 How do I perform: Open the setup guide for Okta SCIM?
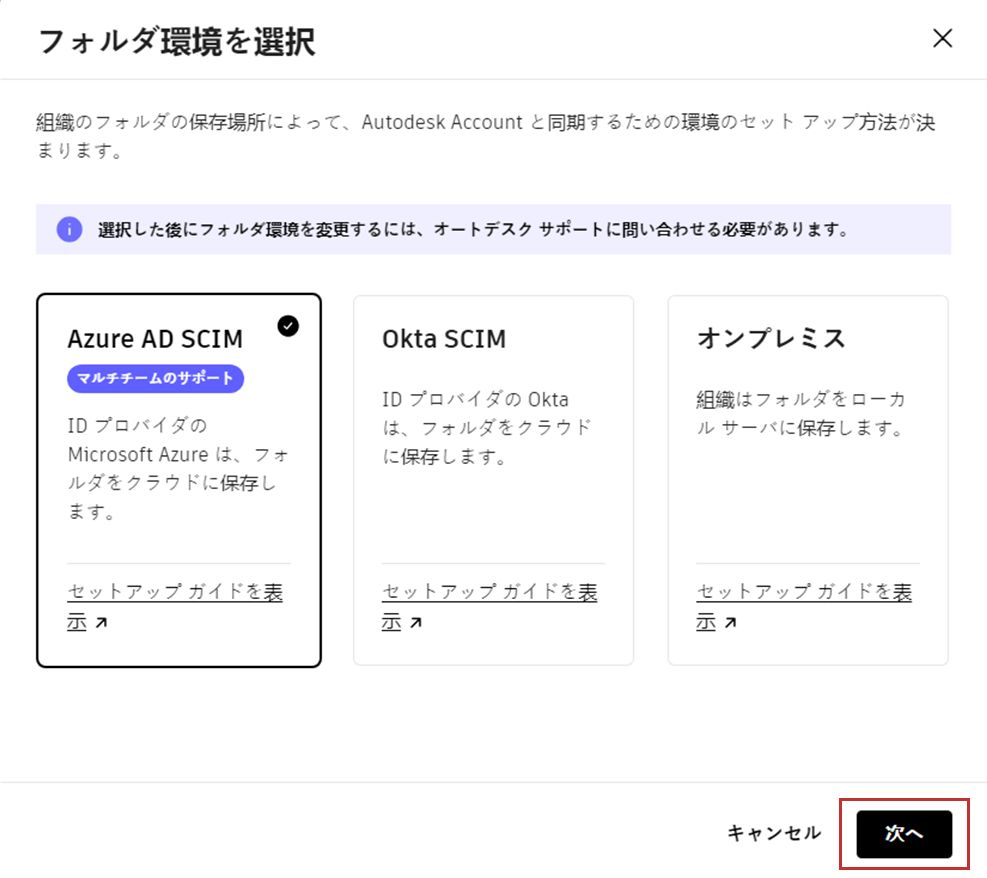[x=487, y=605]
